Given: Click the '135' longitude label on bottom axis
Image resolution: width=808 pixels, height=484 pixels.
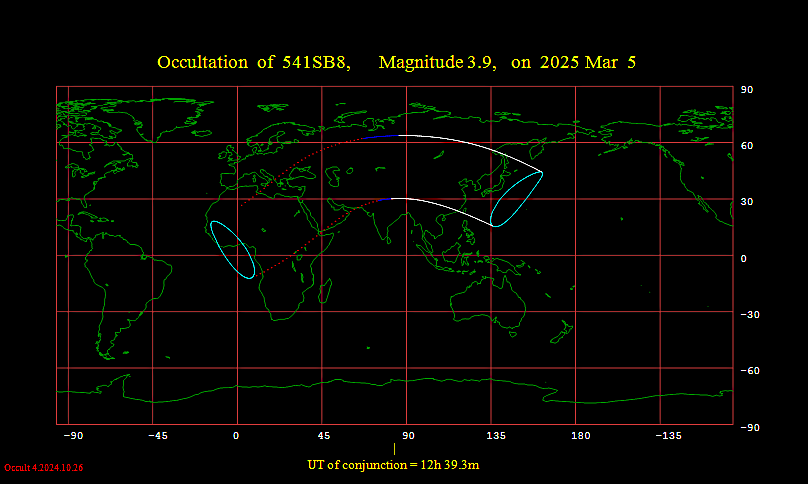Looking at the screenshot, I should 496,436.
